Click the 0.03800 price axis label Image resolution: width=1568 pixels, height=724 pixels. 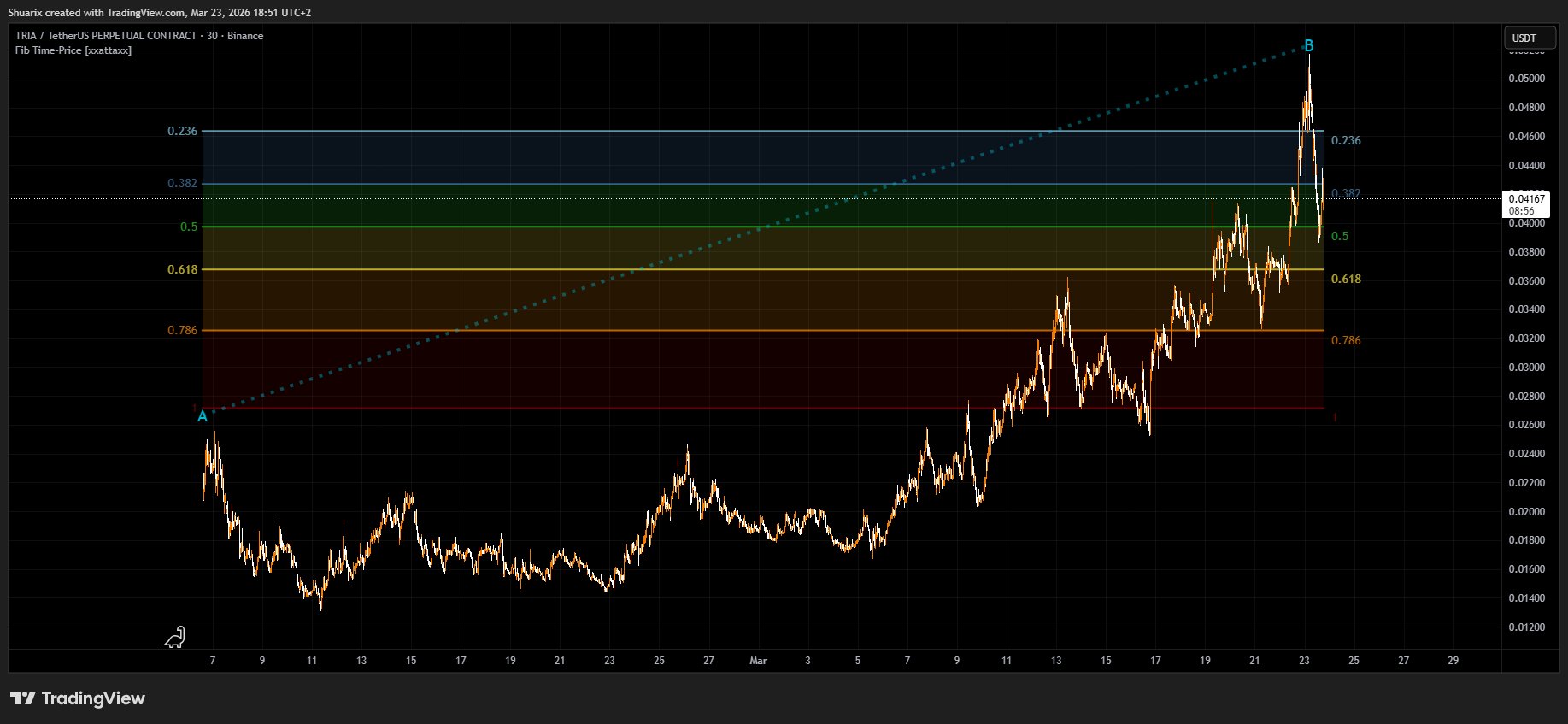point(1527,252)
